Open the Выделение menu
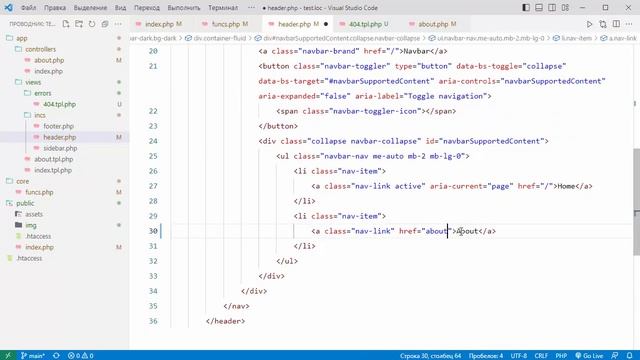The height and width of the screenshot is (360, 640). pos(90,8)
